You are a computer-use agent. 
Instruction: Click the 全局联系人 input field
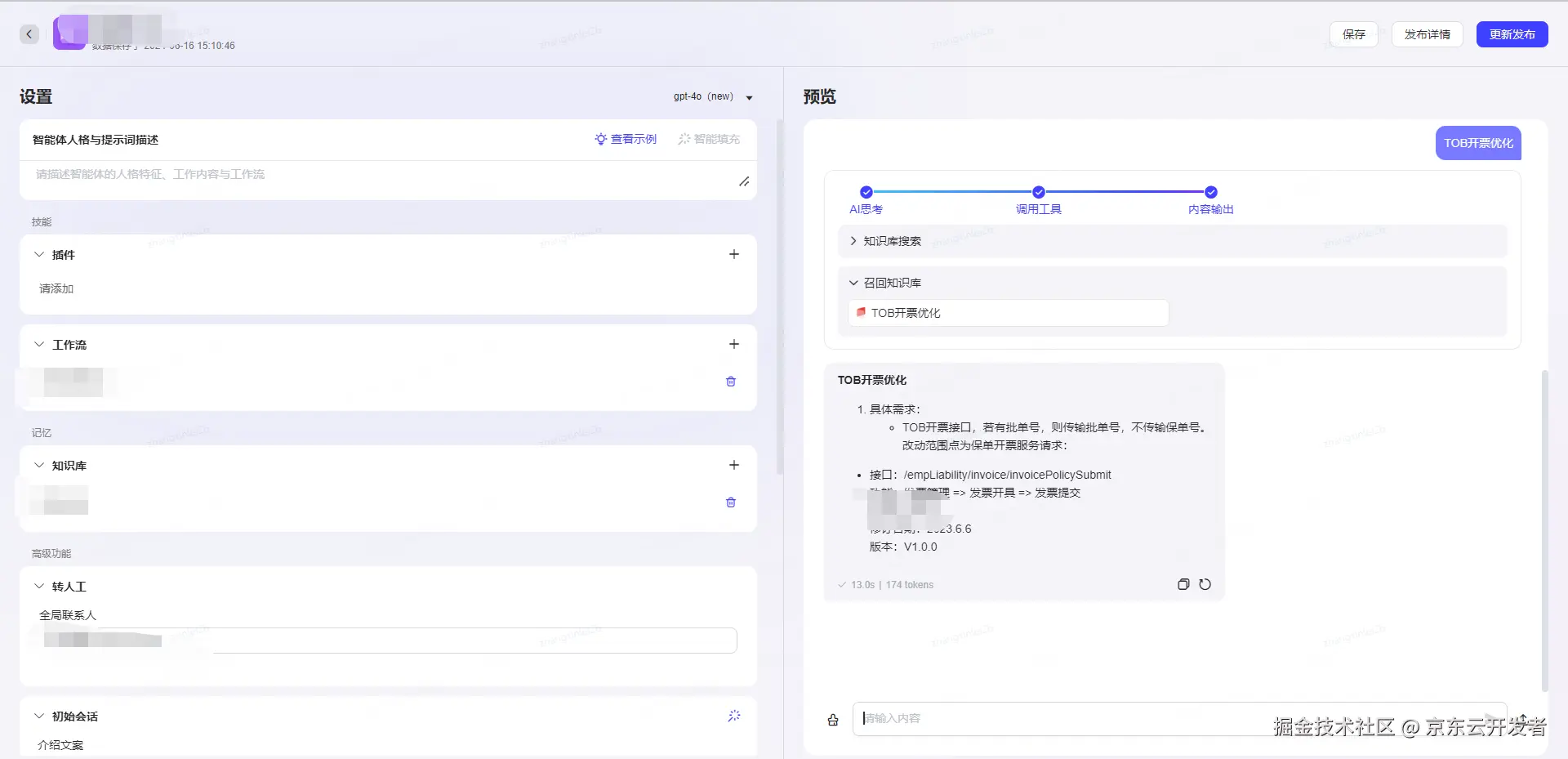388,641
